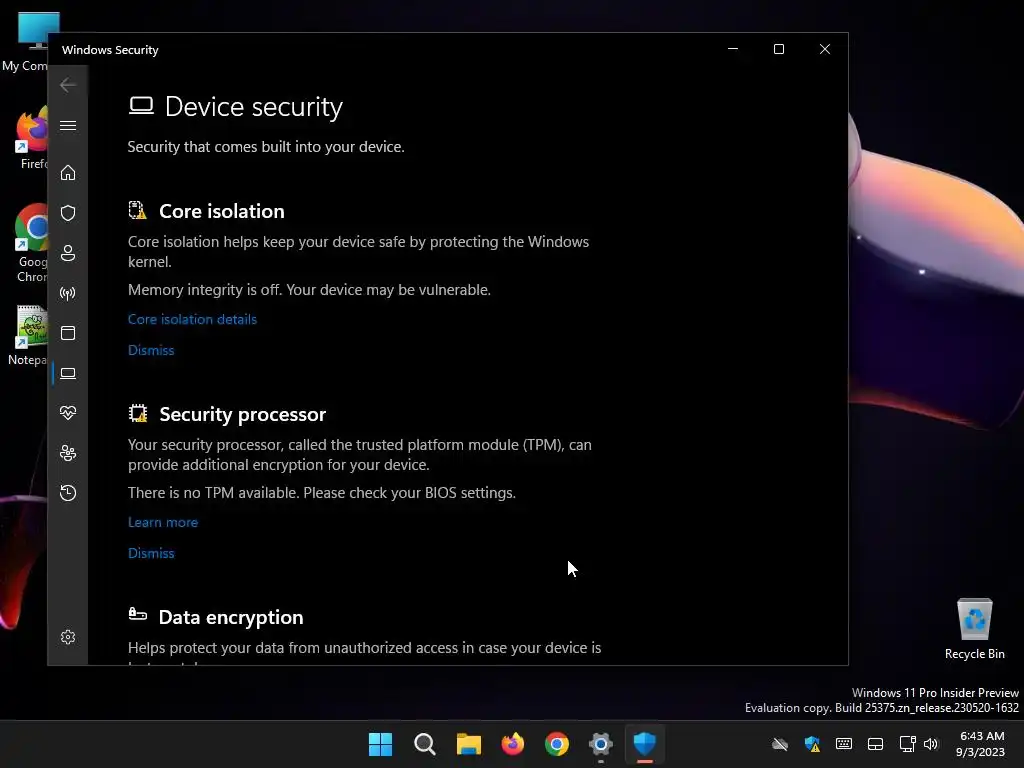Screen dimensions: 1024x768
Task: Open Family options icon in sidebar
Action: (68, 453)
